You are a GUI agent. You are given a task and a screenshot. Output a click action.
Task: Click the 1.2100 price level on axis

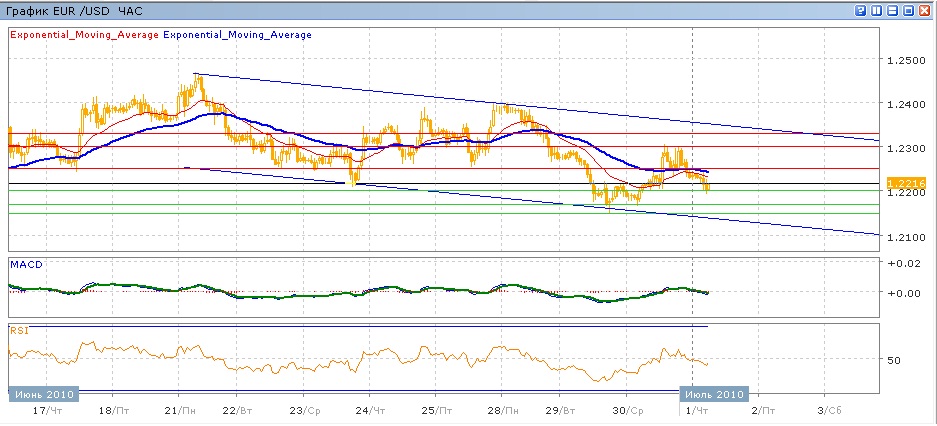pyautogui.click(x=904, y=236)
